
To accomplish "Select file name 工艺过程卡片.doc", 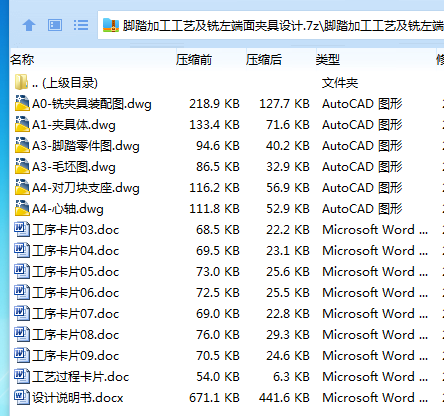I will 80,377.
